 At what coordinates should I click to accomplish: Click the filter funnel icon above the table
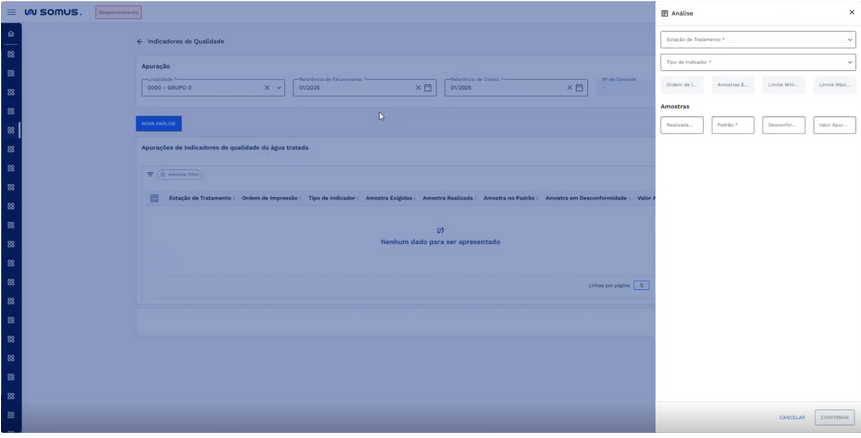tap(151, 174)
